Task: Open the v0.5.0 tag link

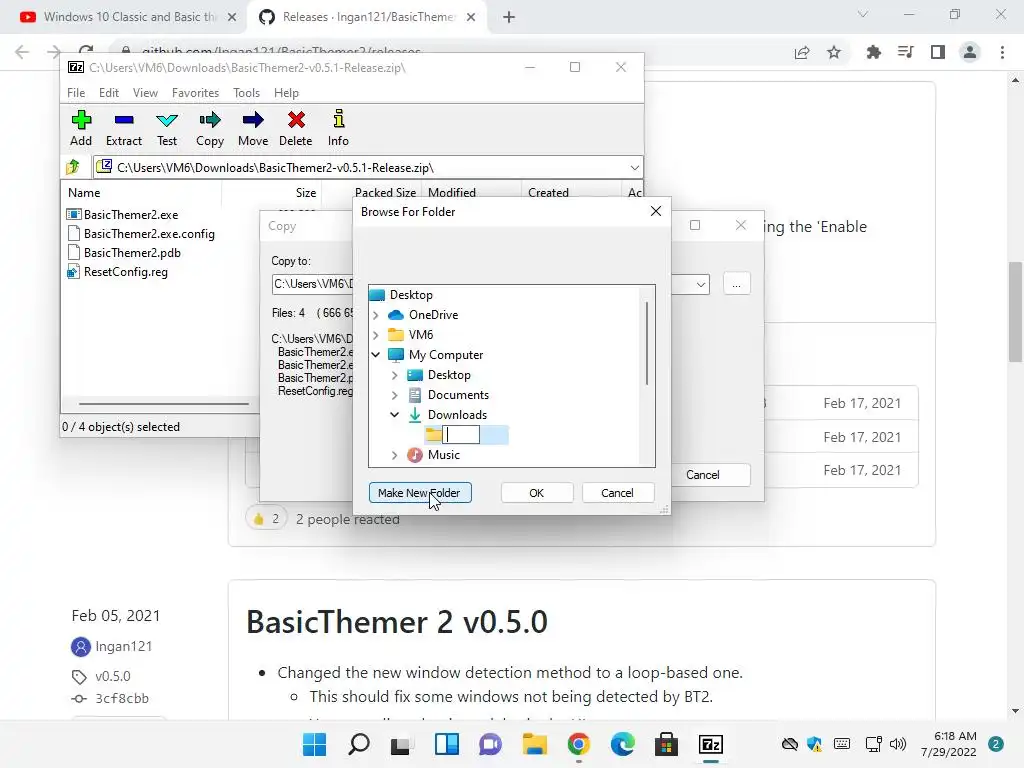Action: coord(112,676)
